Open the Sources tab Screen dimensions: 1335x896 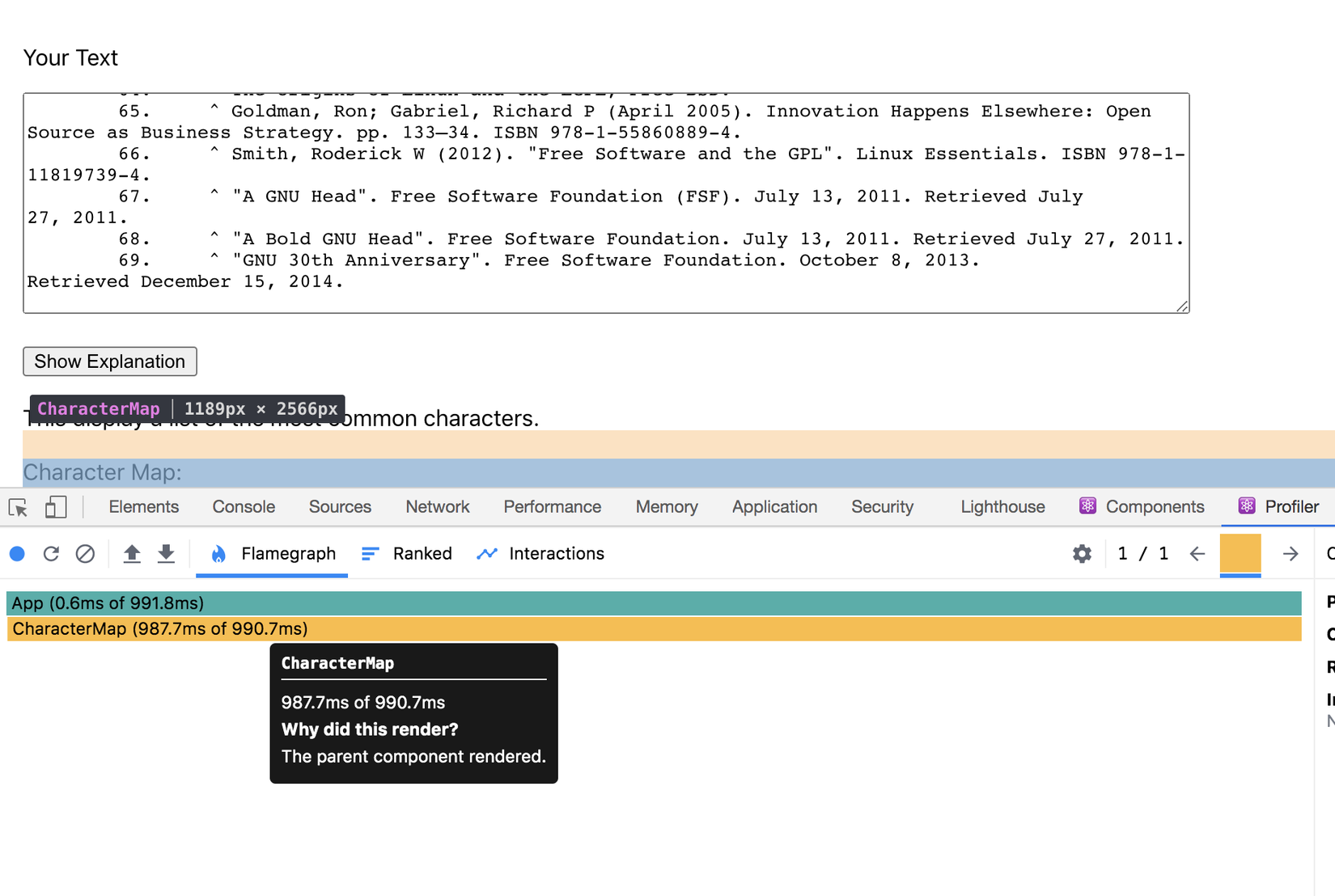pos(340,507)
